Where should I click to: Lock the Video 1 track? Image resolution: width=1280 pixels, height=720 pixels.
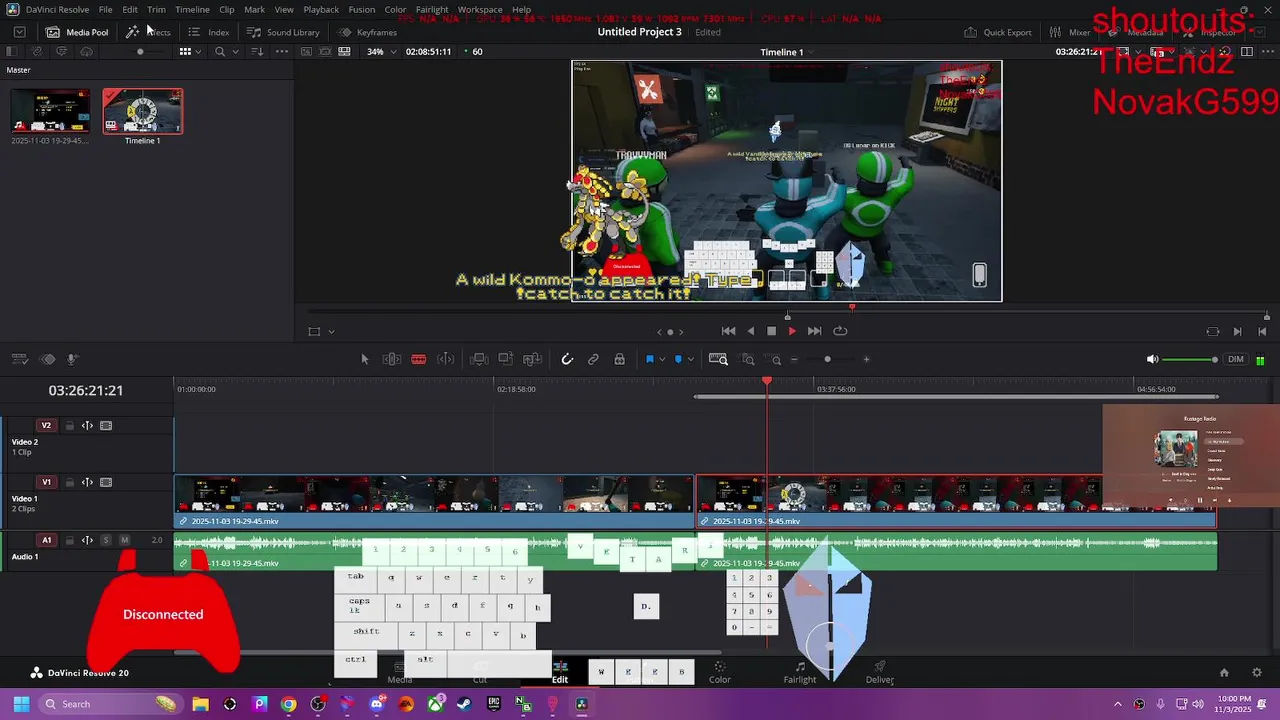pyautogui.click(x=70, y=482)
